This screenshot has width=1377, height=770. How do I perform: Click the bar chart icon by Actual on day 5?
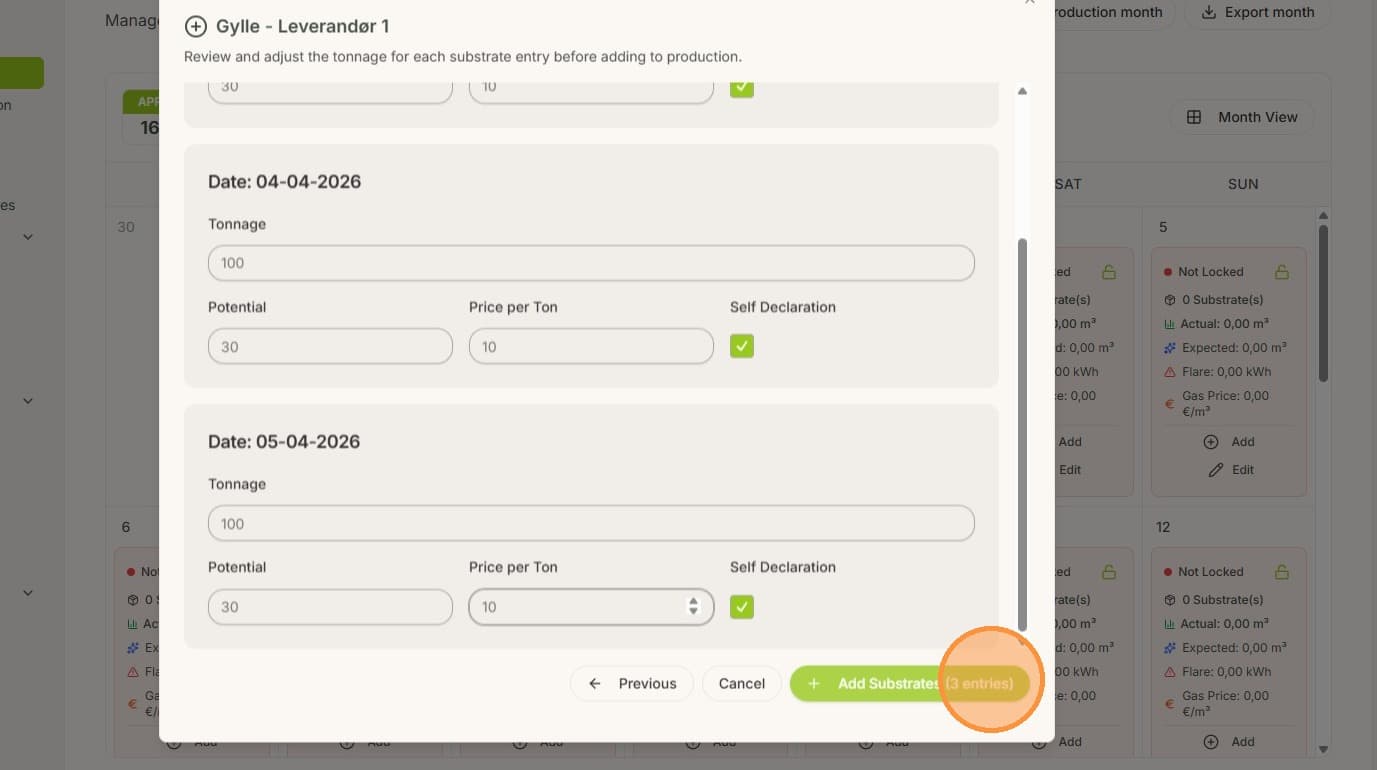(1169, 324)
